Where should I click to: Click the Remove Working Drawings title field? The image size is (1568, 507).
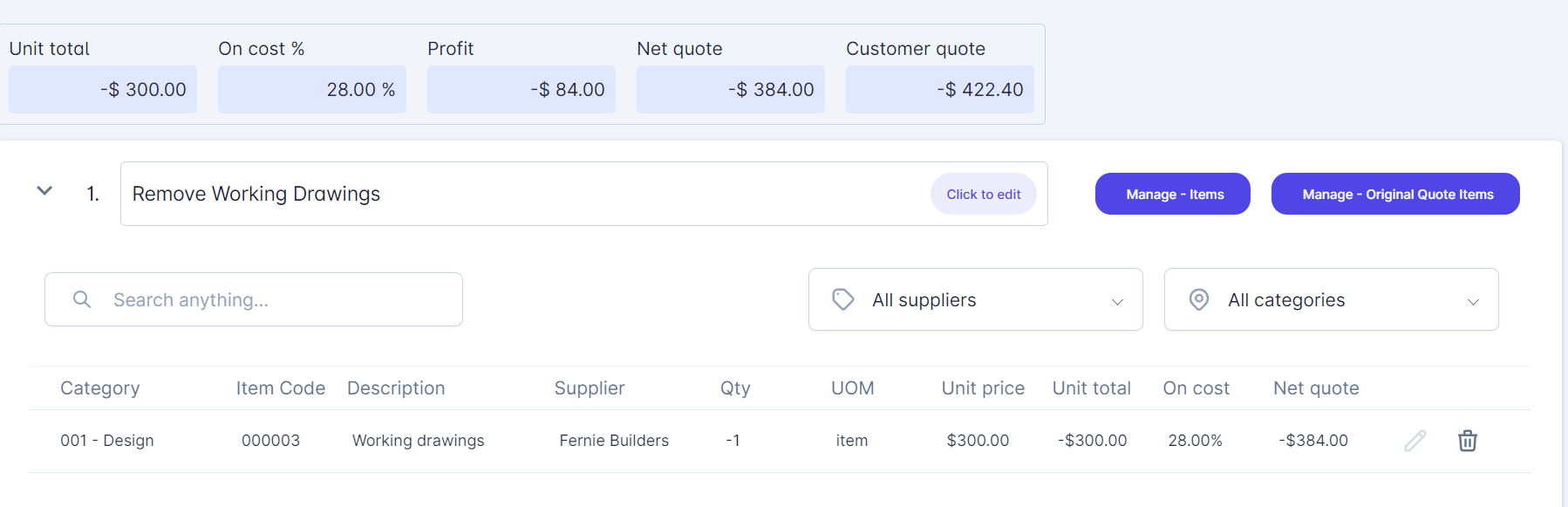[x=523, y=194]
